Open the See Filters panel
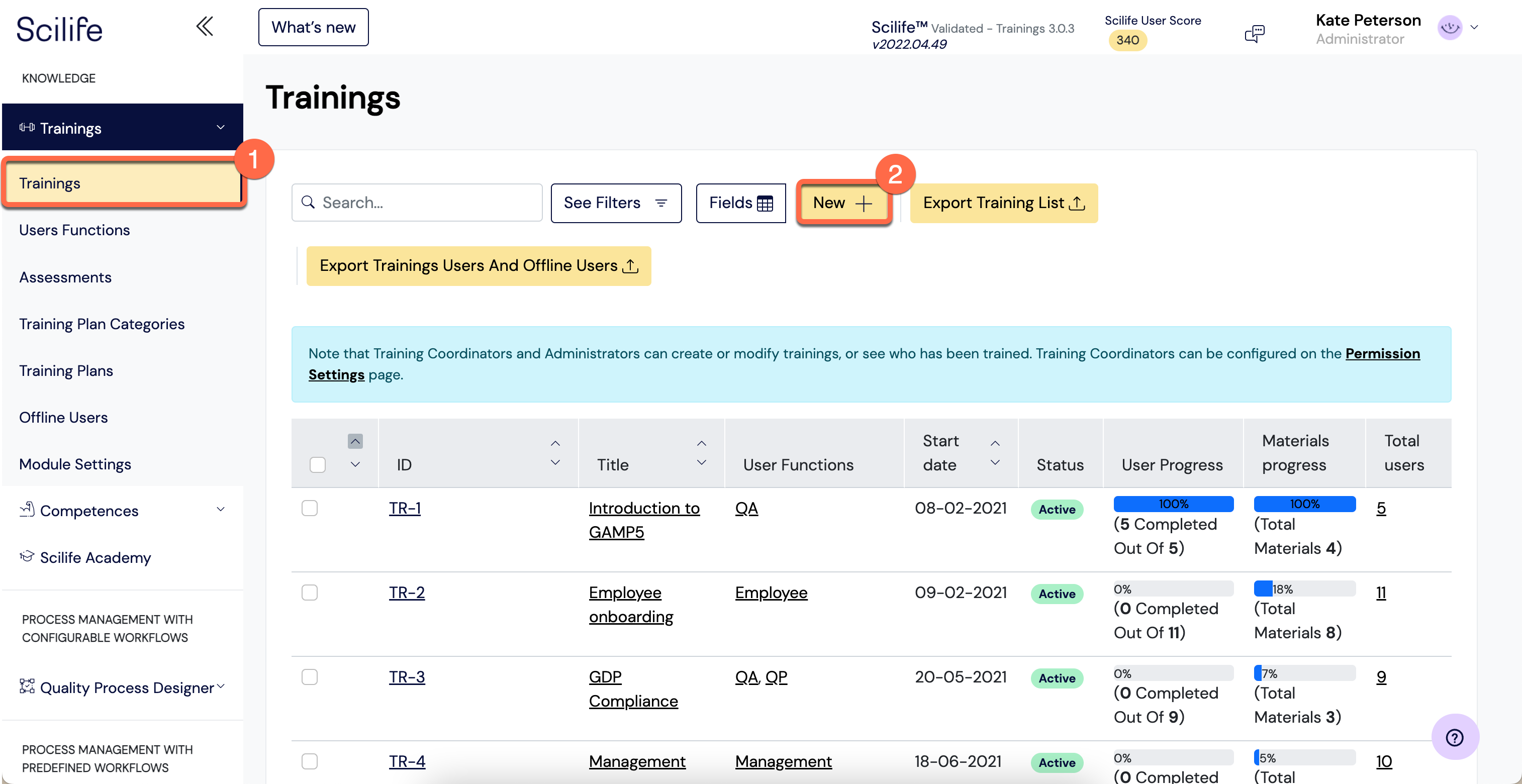Image resolution: width=1522 pixels, height=784 pixels. click(x=616, y=203)
